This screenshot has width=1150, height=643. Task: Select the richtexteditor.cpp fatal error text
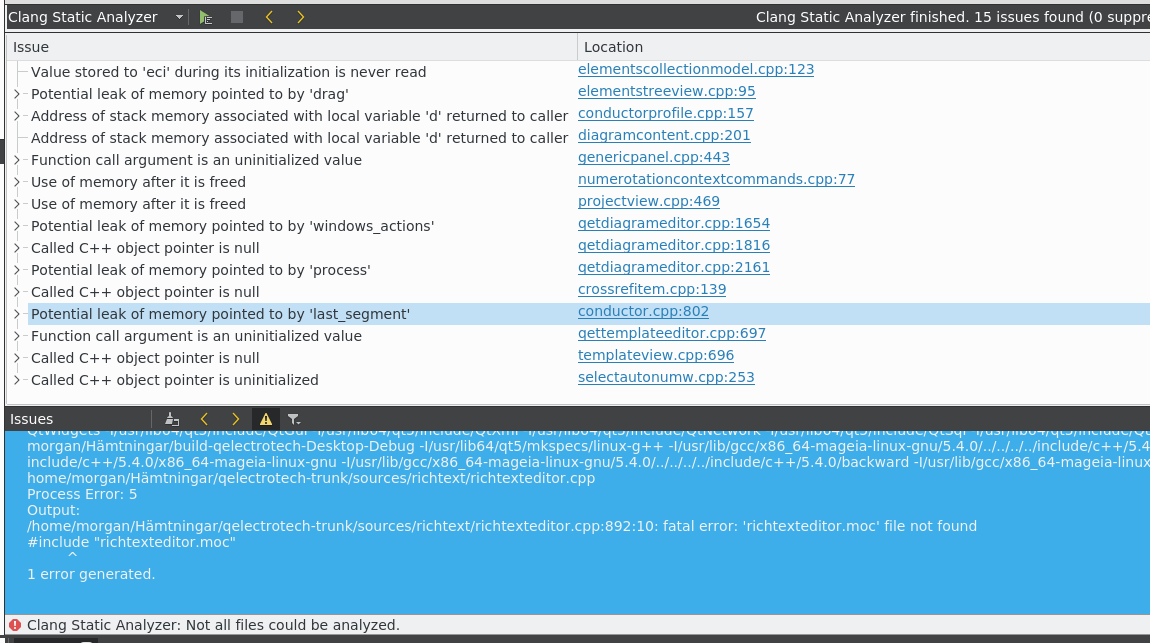pyautogui.click(x=500, y=526)
